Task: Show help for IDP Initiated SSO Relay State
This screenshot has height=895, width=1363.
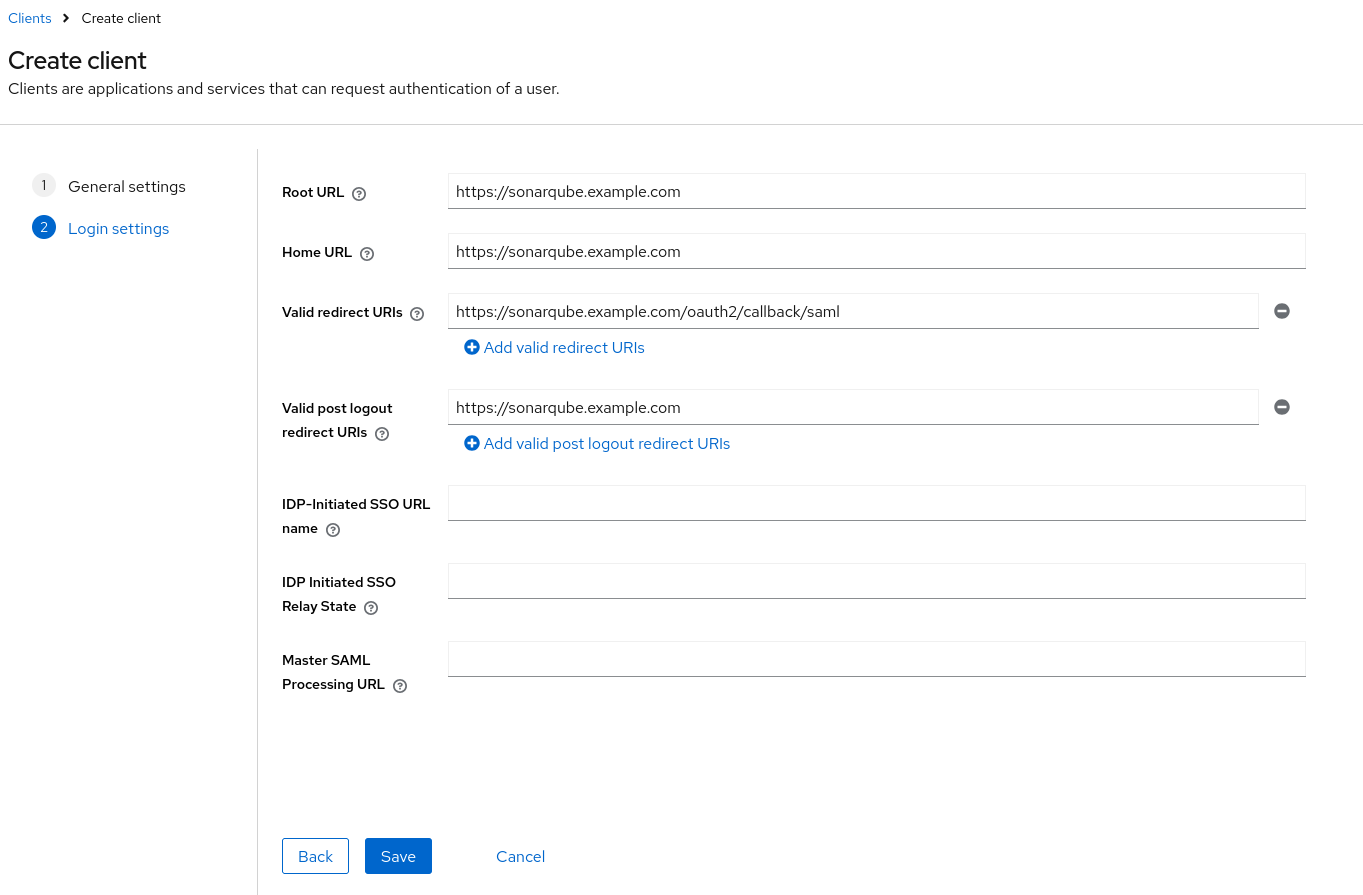Action: (370, 607)
